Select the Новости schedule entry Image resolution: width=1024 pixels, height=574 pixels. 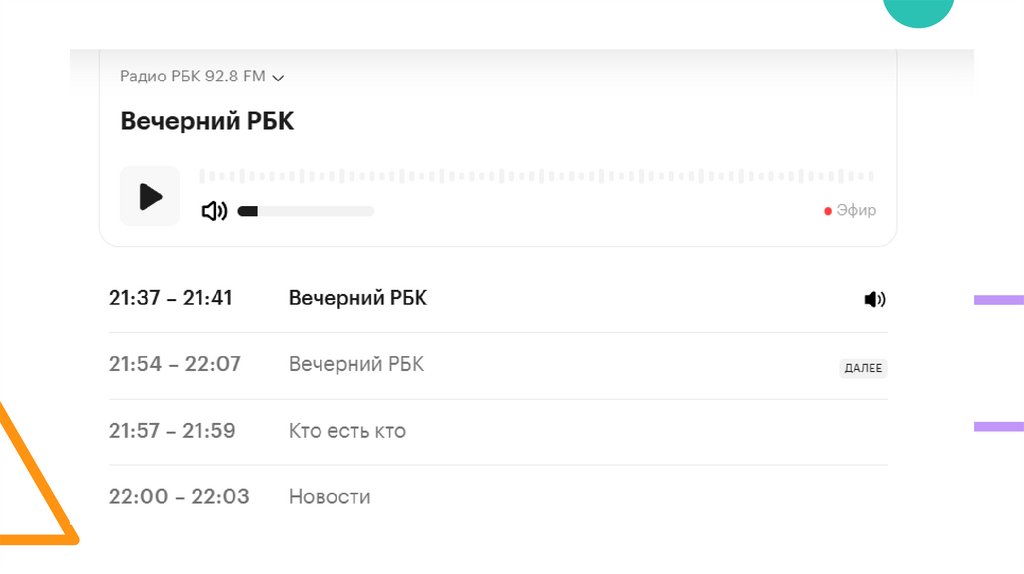click(x=329, y=496)
